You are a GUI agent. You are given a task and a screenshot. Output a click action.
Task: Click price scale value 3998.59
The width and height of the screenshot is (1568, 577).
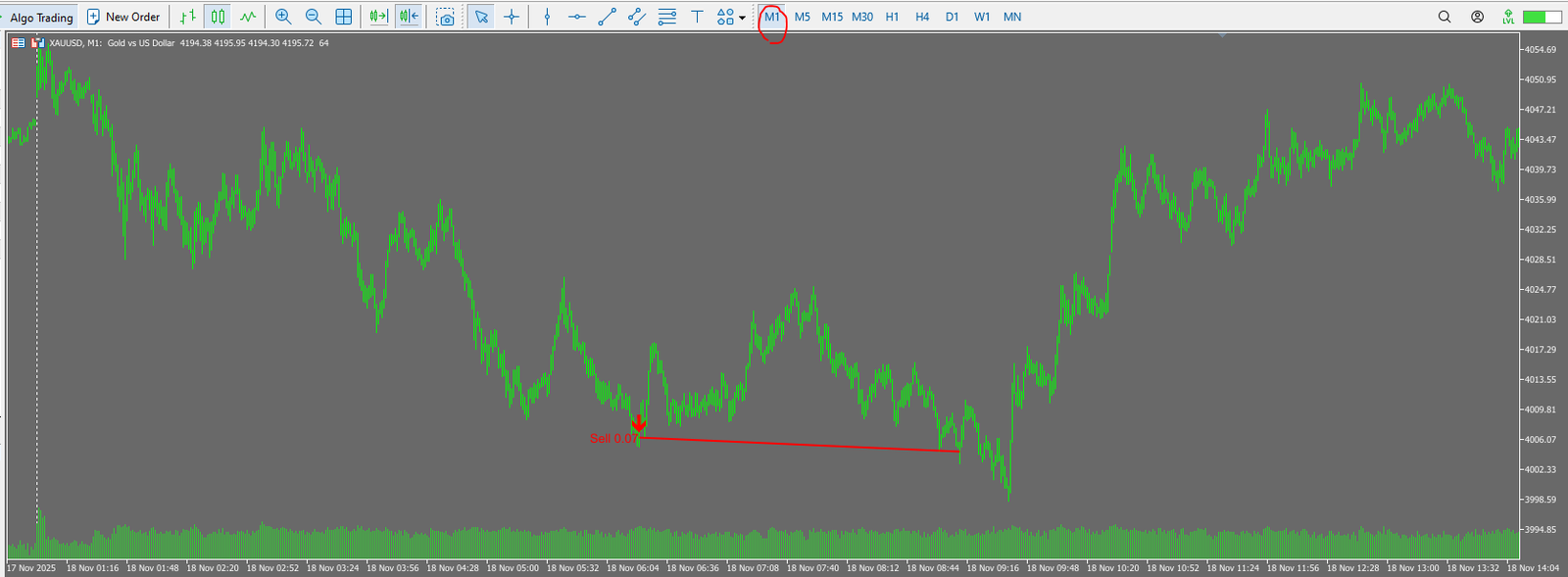coord(1540,500)
